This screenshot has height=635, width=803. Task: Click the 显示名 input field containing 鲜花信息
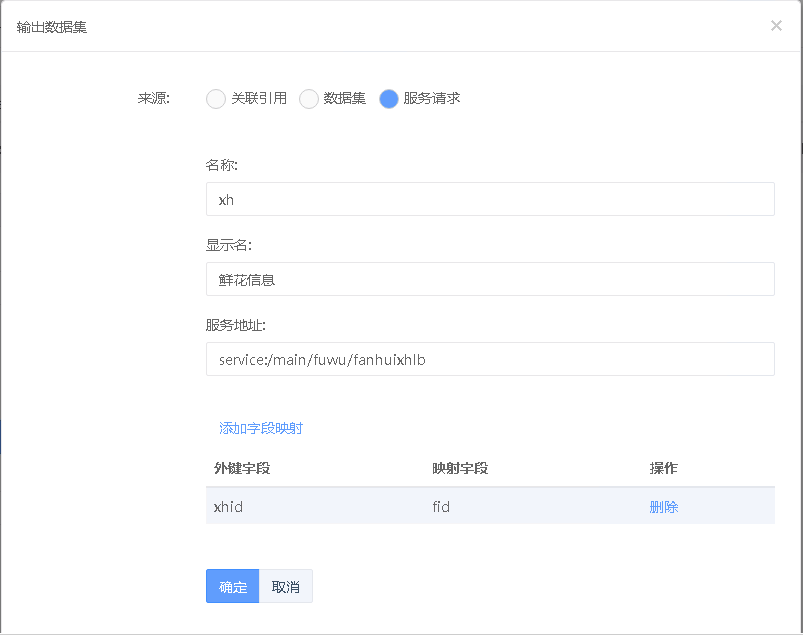coord(490,279)
